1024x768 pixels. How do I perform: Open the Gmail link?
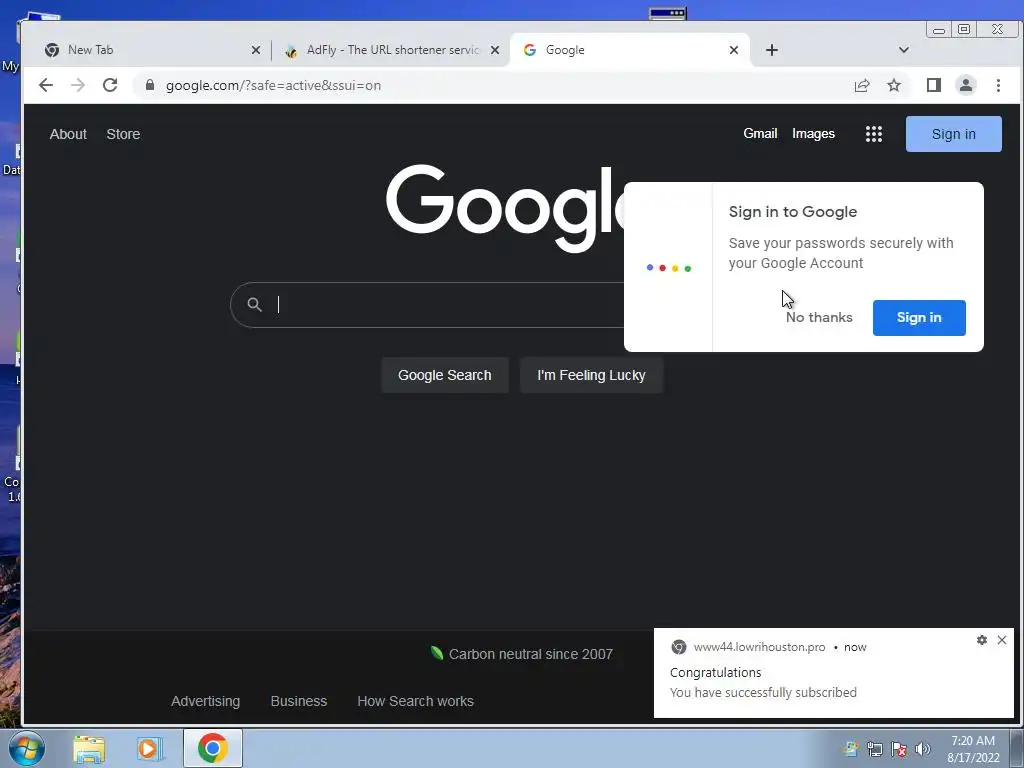[760, 133]
